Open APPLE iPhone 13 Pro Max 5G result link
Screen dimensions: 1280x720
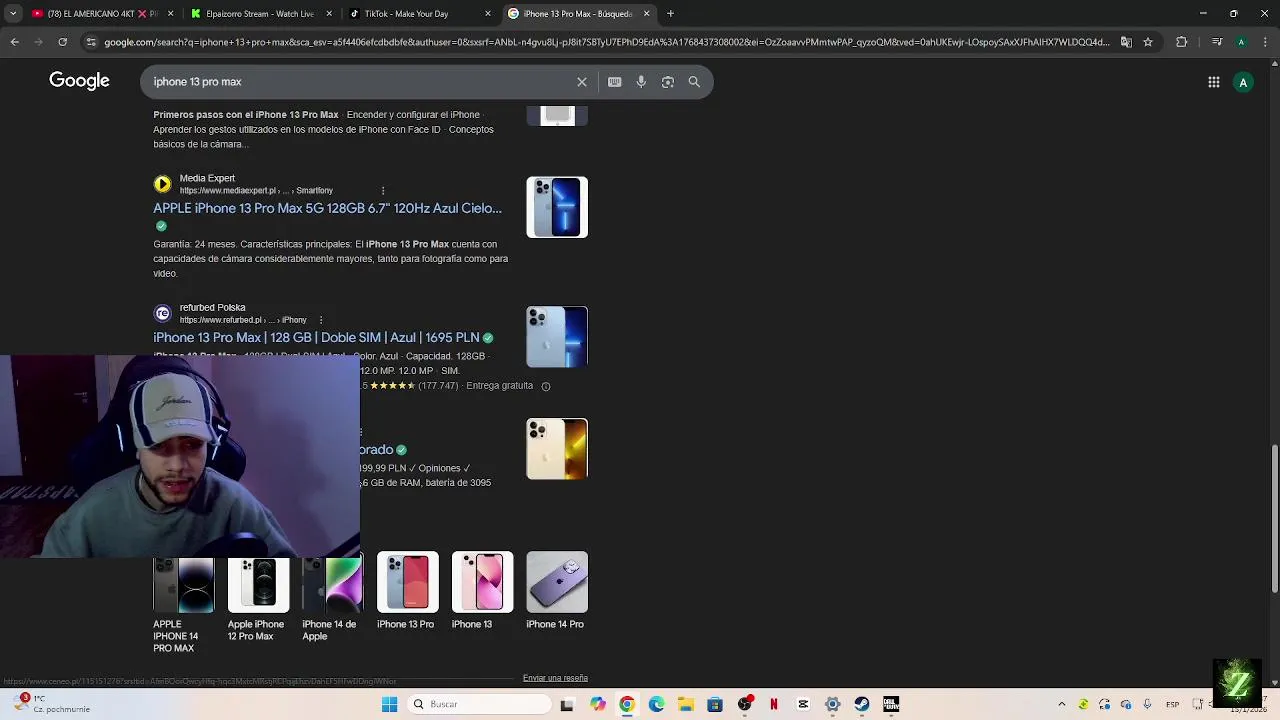tap(327, 208)
